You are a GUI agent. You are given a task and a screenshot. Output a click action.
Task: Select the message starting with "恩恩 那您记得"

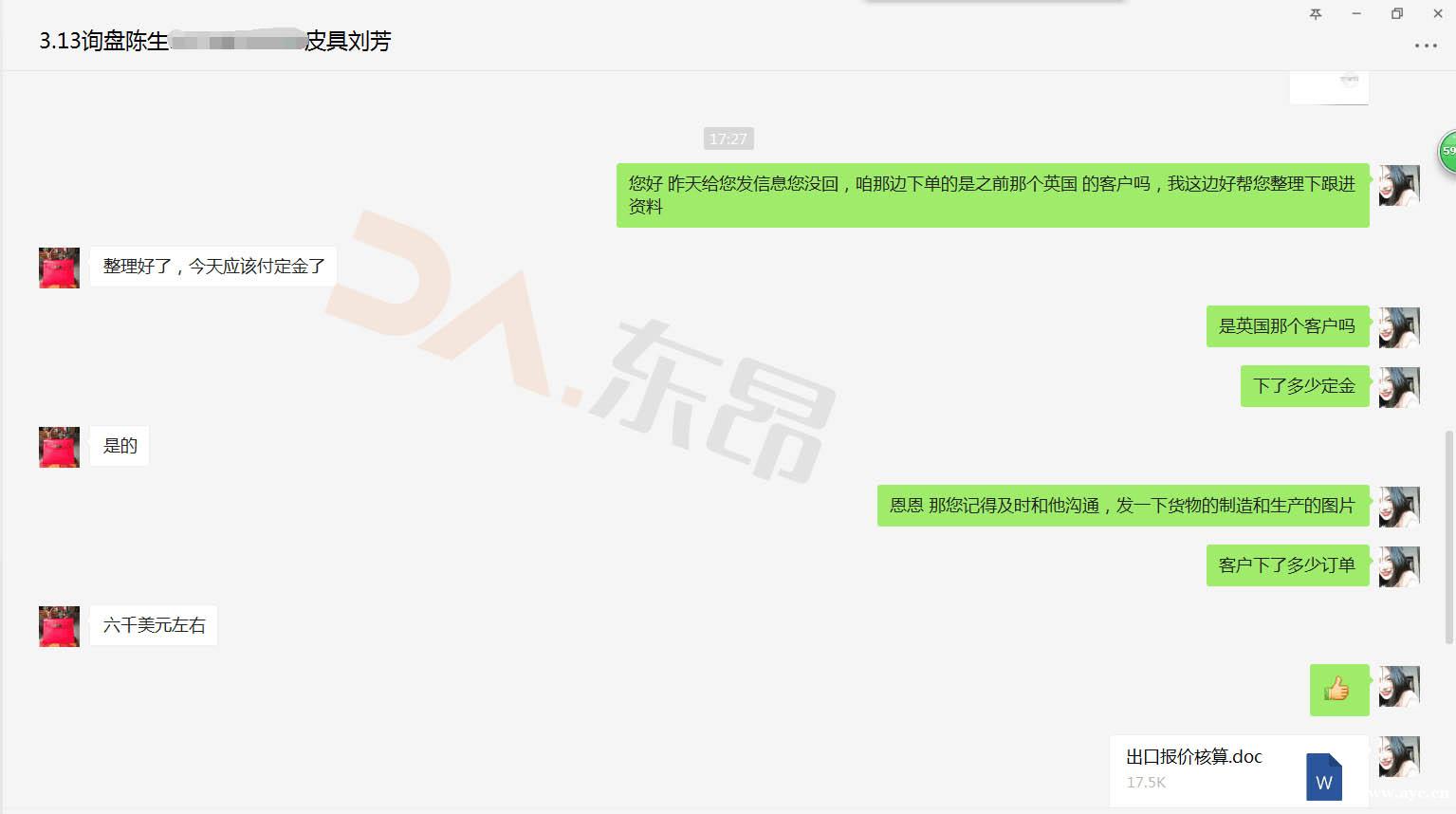(x=1122, y=506)
